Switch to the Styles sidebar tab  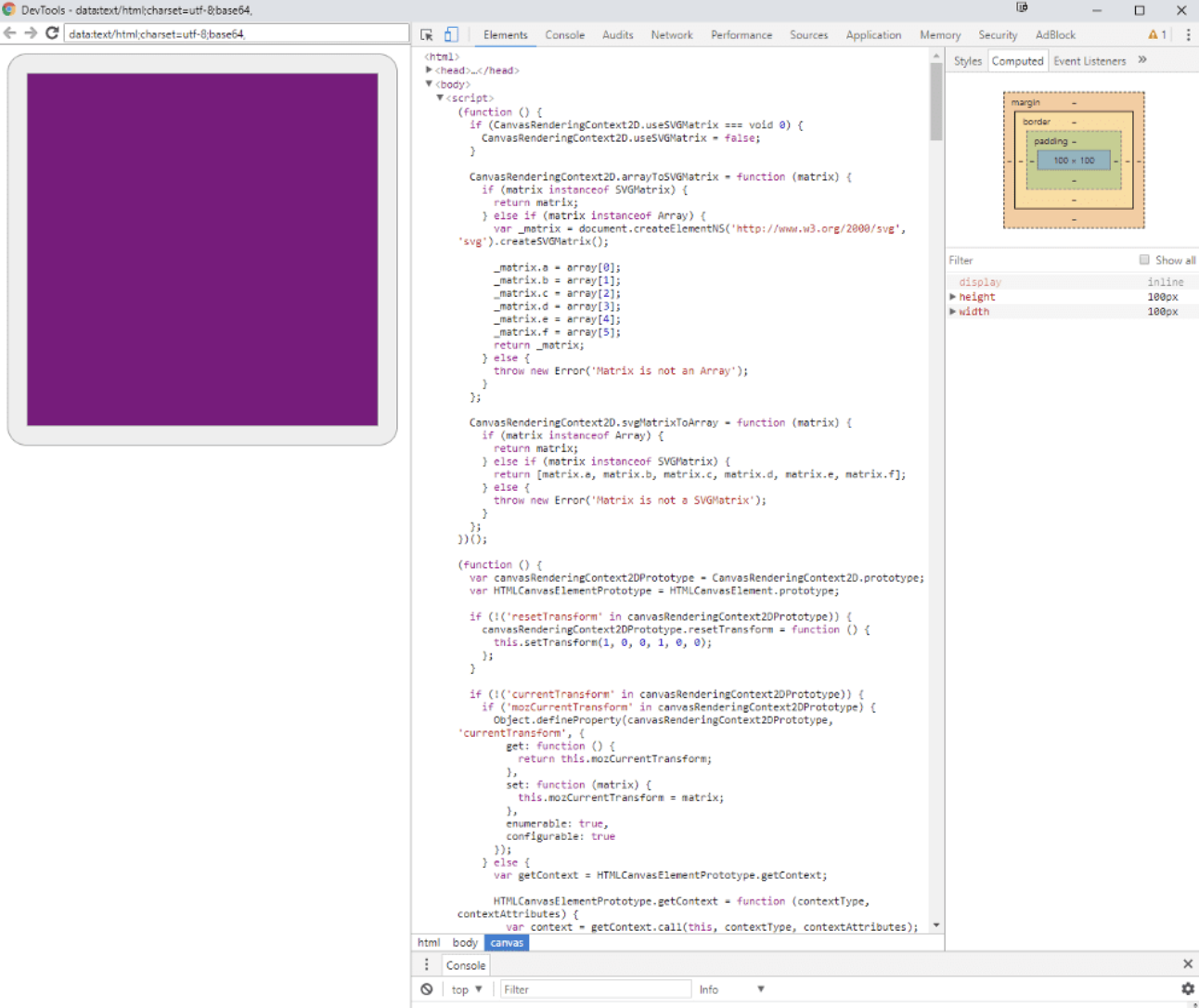coord(967,60)
